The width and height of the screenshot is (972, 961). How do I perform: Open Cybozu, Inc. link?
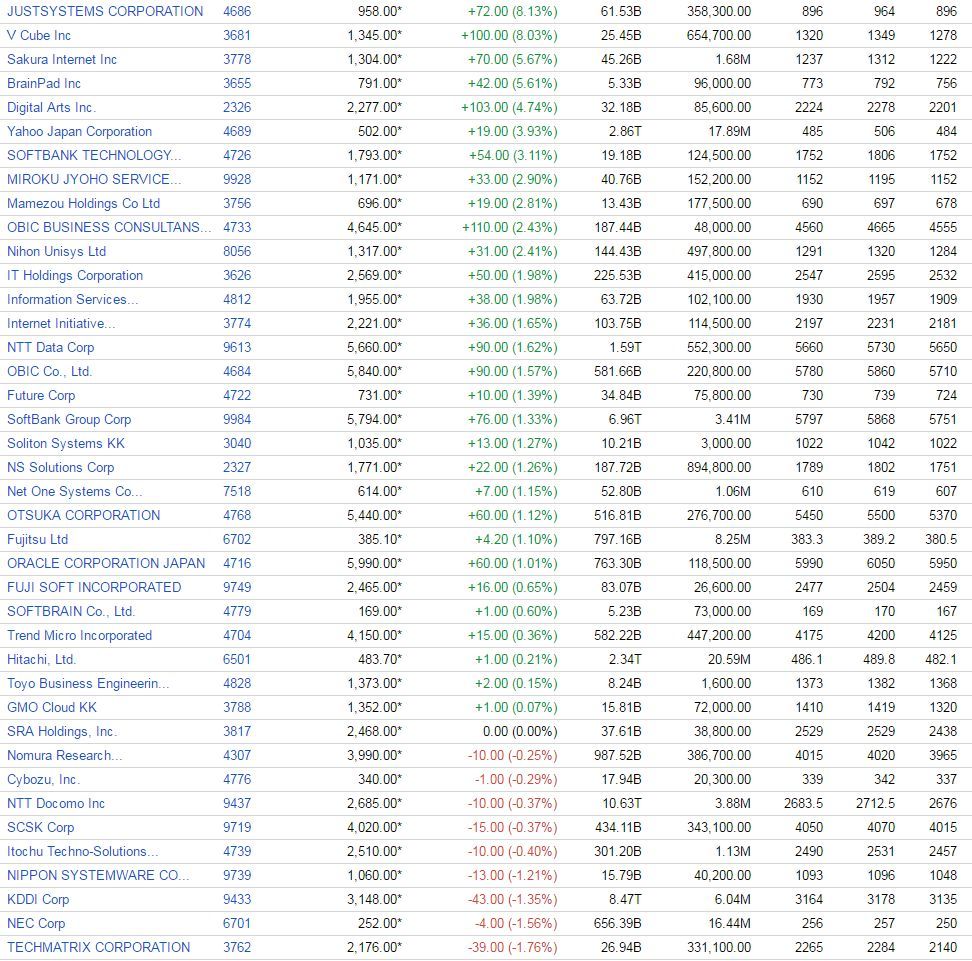43,780
